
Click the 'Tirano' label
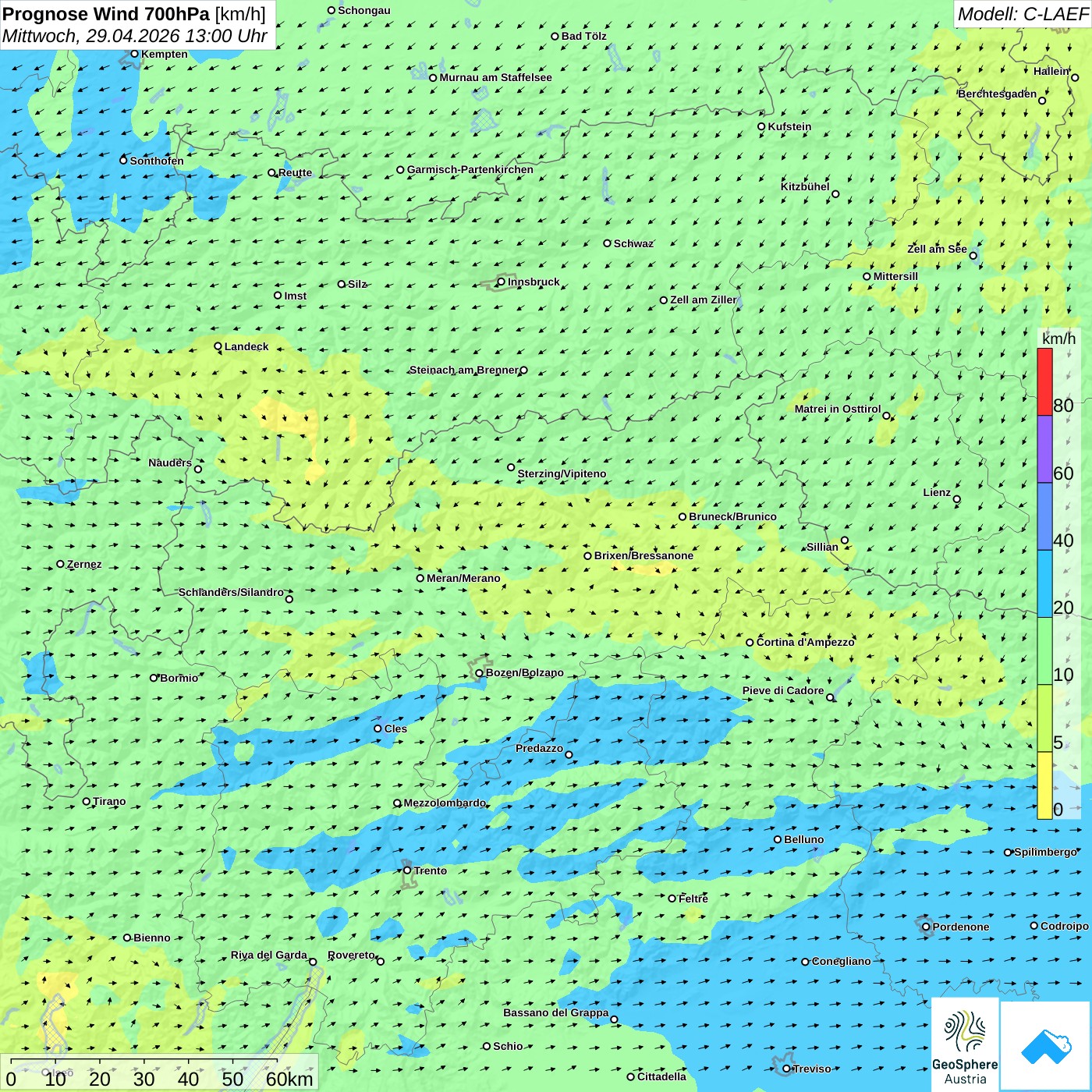click(x=109, y=801)
